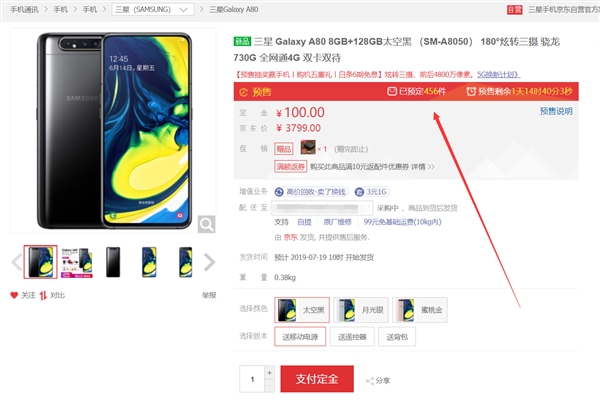Viewport: 600px width, 402px height.
Task: Click the 支付定金 pay deposit button
Action: 317,379
